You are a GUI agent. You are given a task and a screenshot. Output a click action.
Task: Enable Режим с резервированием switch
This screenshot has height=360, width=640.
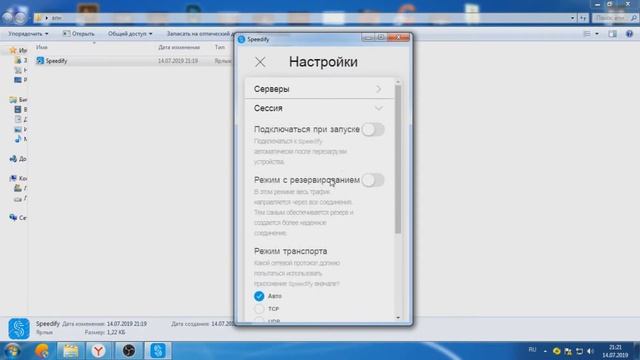pos(373,180)
